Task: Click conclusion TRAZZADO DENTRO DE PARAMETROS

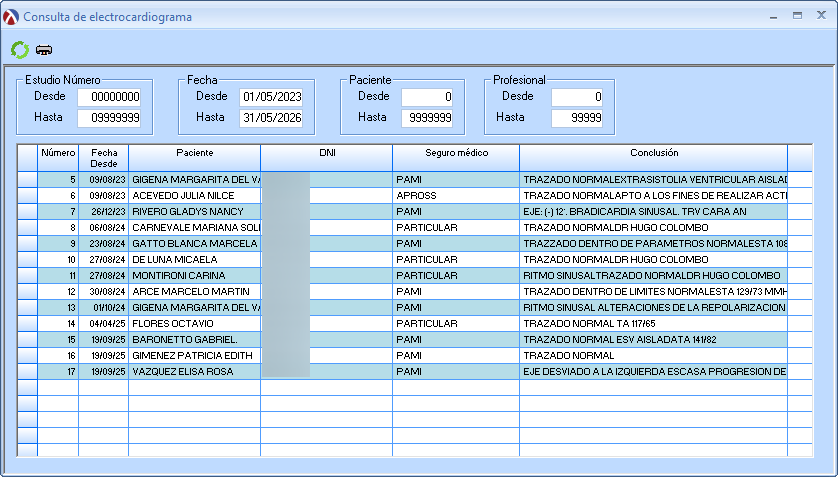Action: pos(655,244)
